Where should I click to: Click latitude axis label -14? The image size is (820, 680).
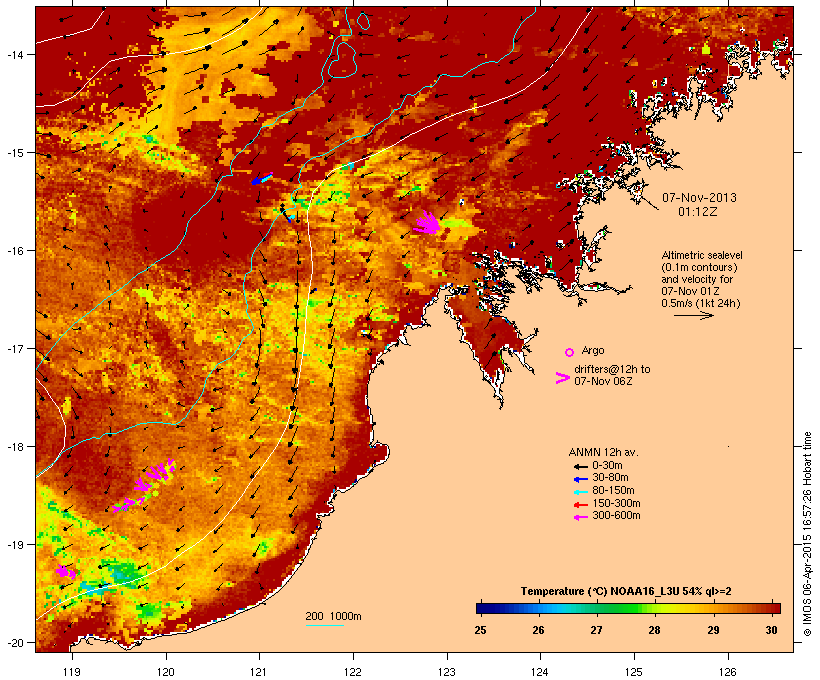[x=14, y=54]
